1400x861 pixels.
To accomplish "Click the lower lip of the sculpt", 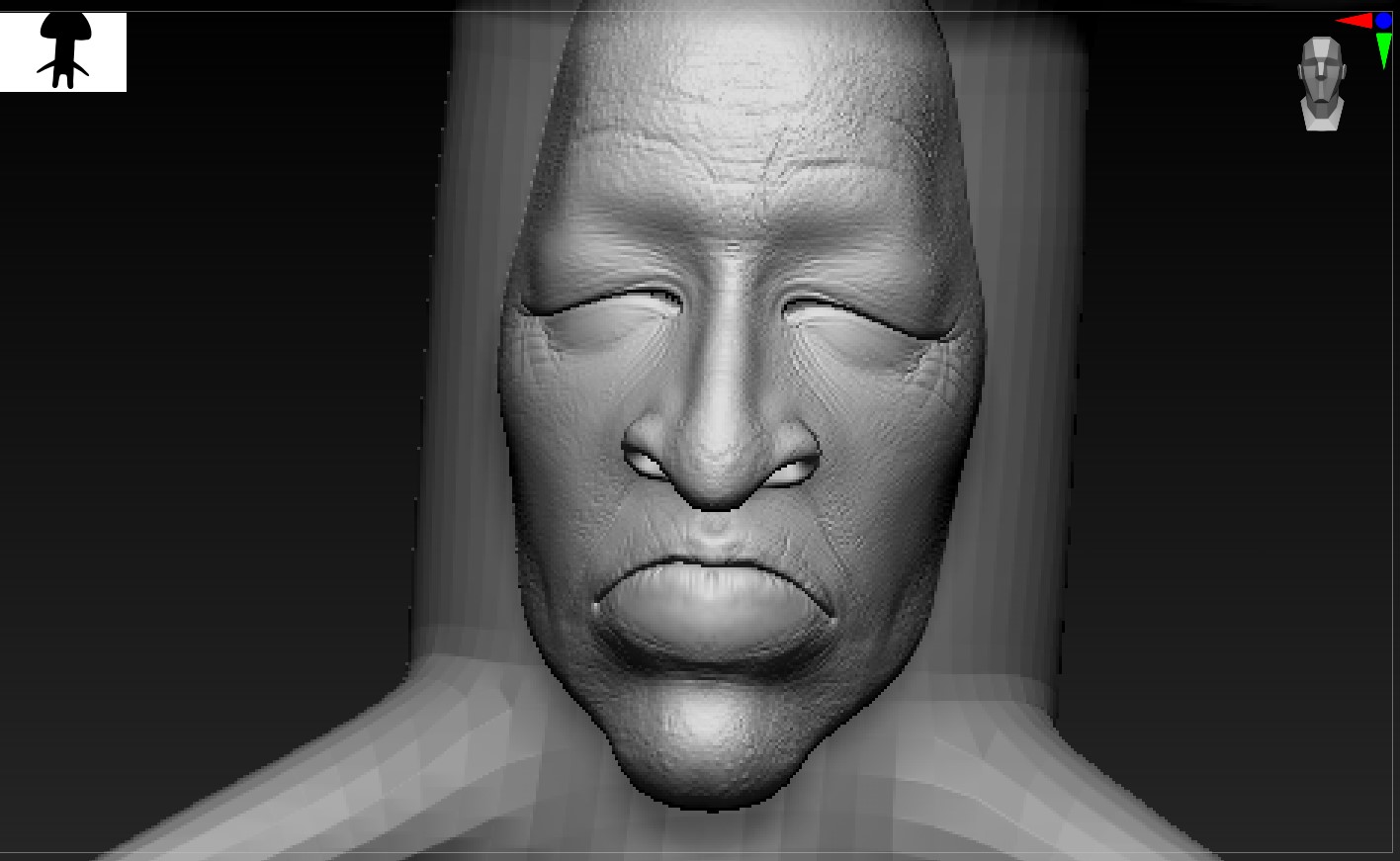I will pyautogui.click(x=712, y=630).
